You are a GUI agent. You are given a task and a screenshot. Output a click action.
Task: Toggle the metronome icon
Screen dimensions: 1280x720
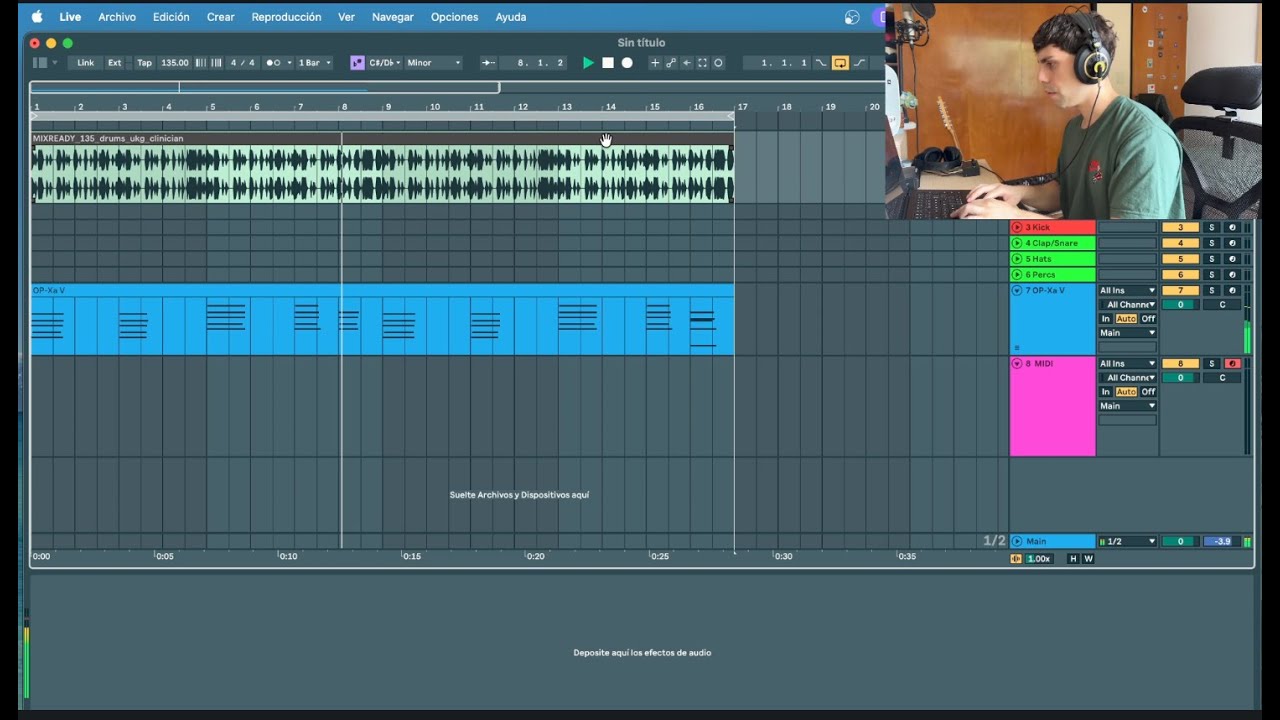coord(273,62)
